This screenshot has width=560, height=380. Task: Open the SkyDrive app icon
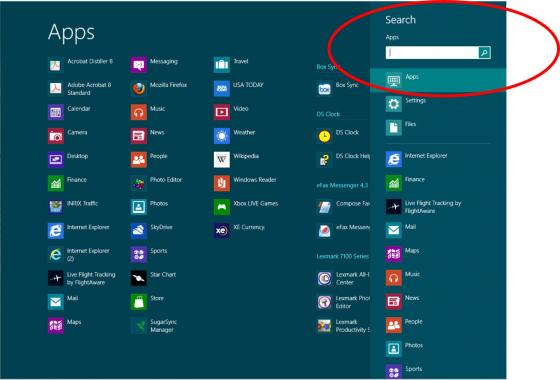click(139, 231)
